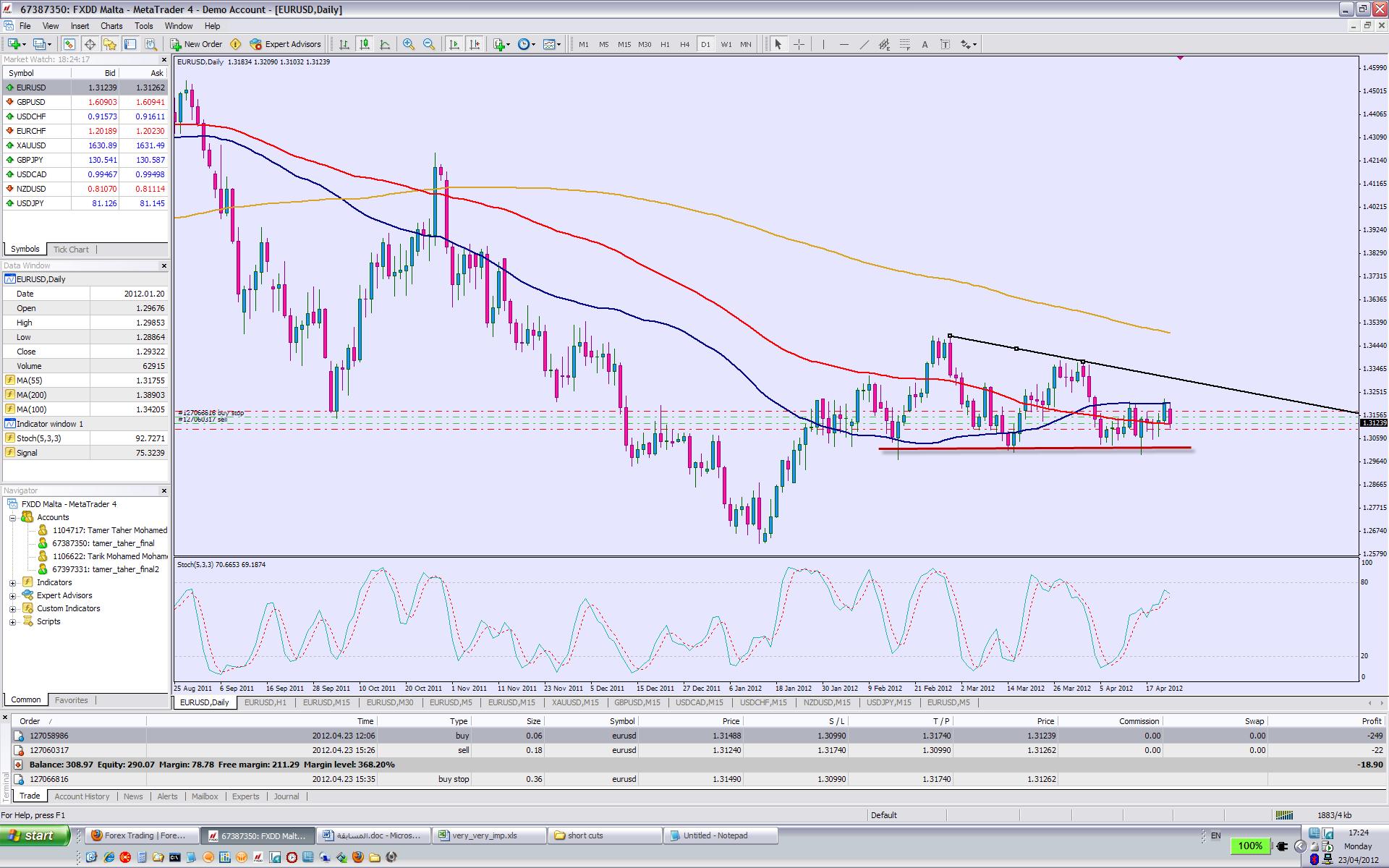The height and width of the screenshot is (868, 1389).
Task: Toggle the Terminal panel button
Action: click(130, 44)
